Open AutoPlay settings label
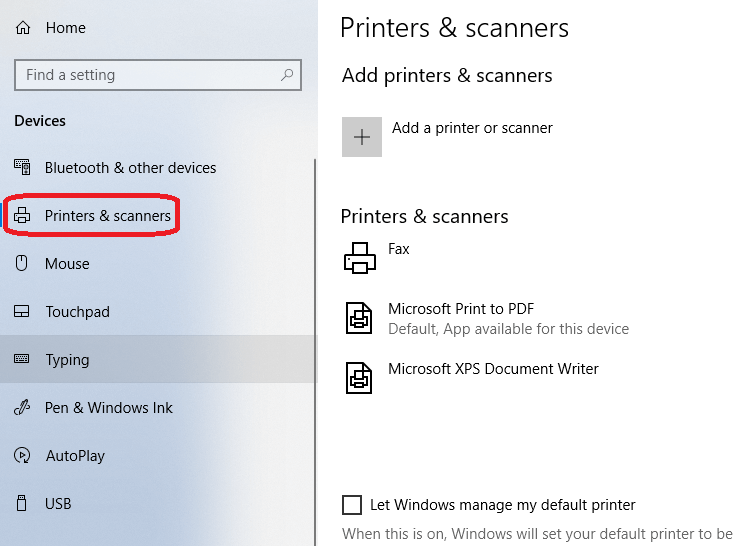The height and width of the screenshot is (546, 742). coord(75,456)
